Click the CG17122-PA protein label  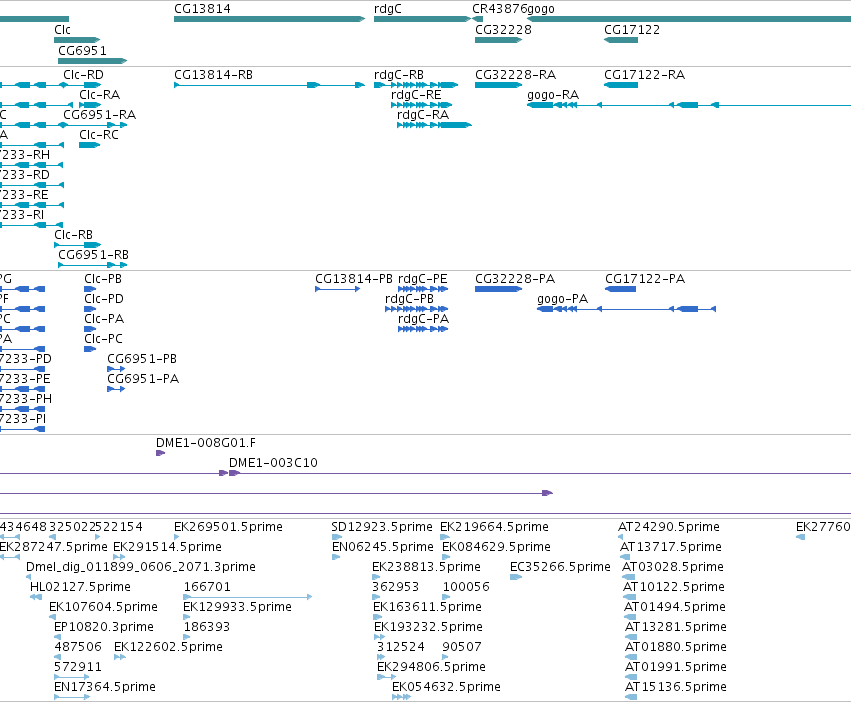click(645, 279)
